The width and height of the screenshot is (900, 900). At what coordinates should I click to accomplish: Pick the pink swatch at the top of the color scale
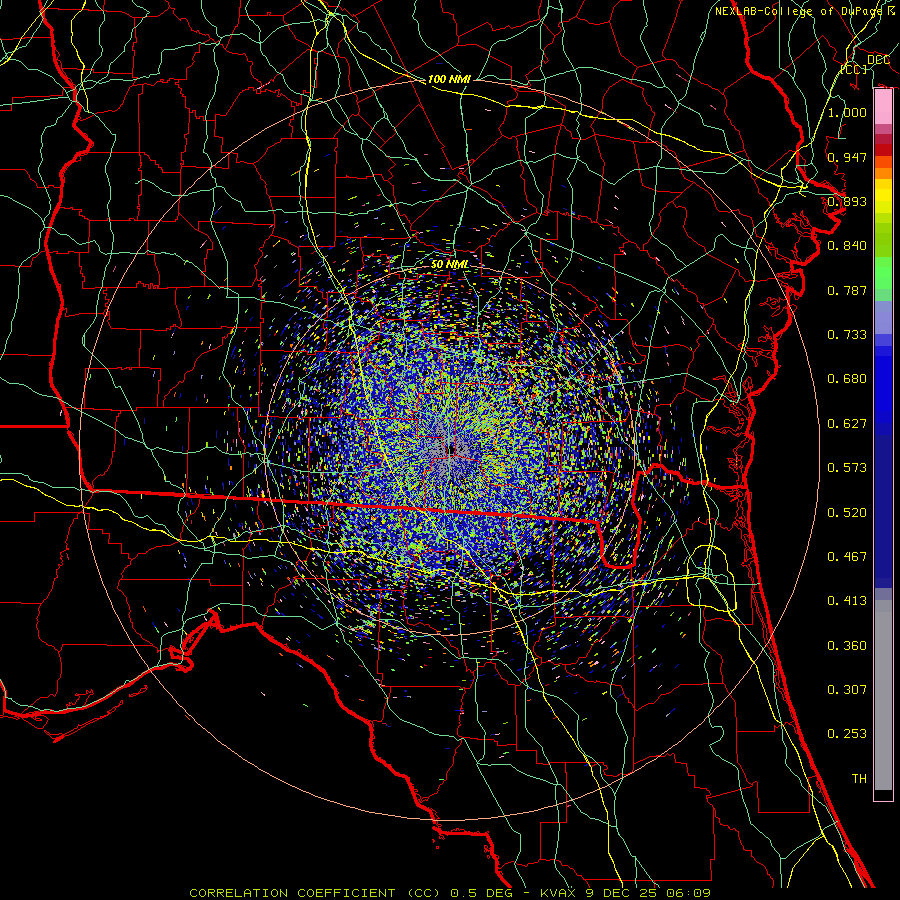pos(883,107)
